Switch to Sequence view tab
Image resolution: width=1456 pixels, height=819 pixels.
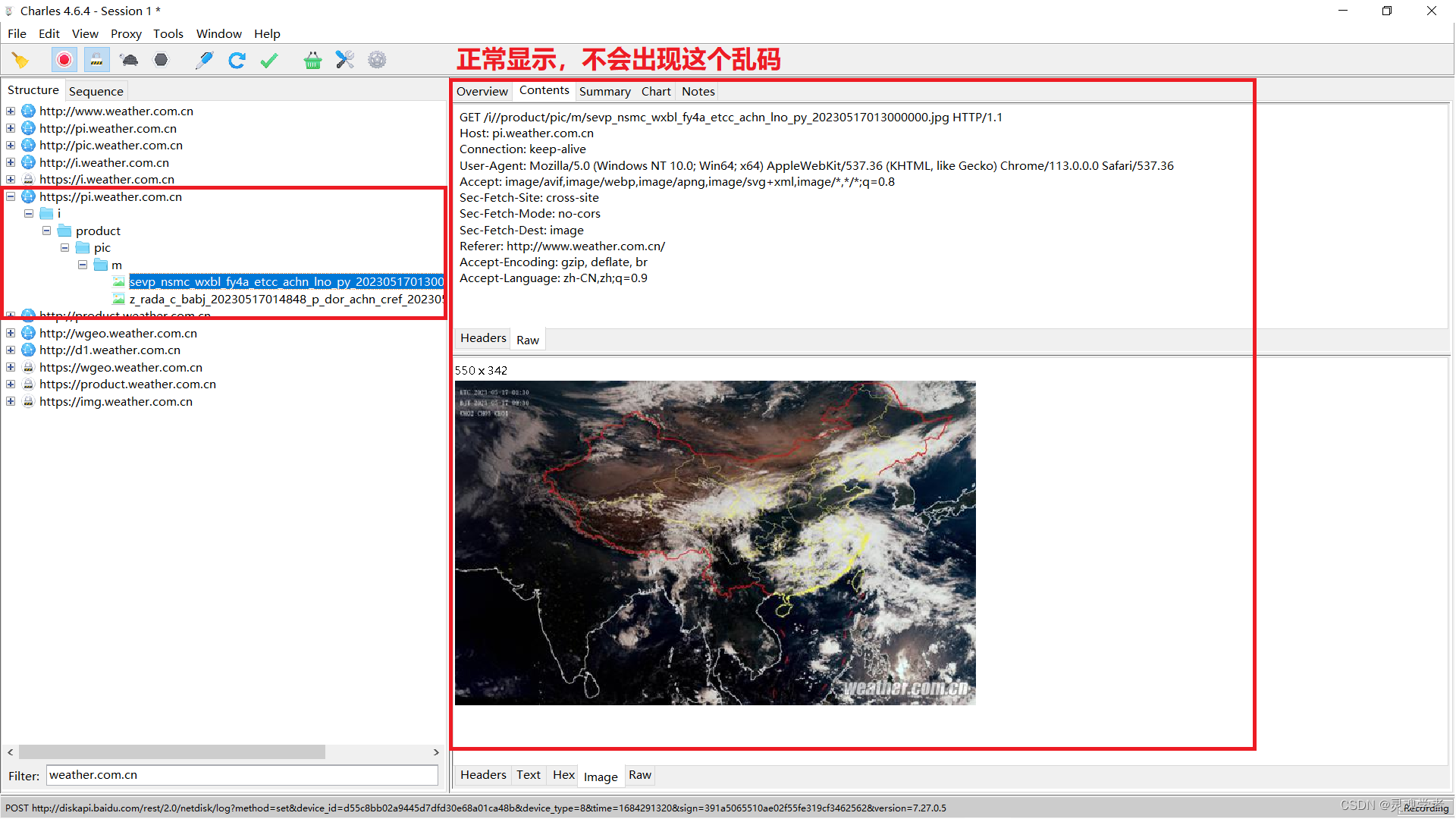coord(96,91)
